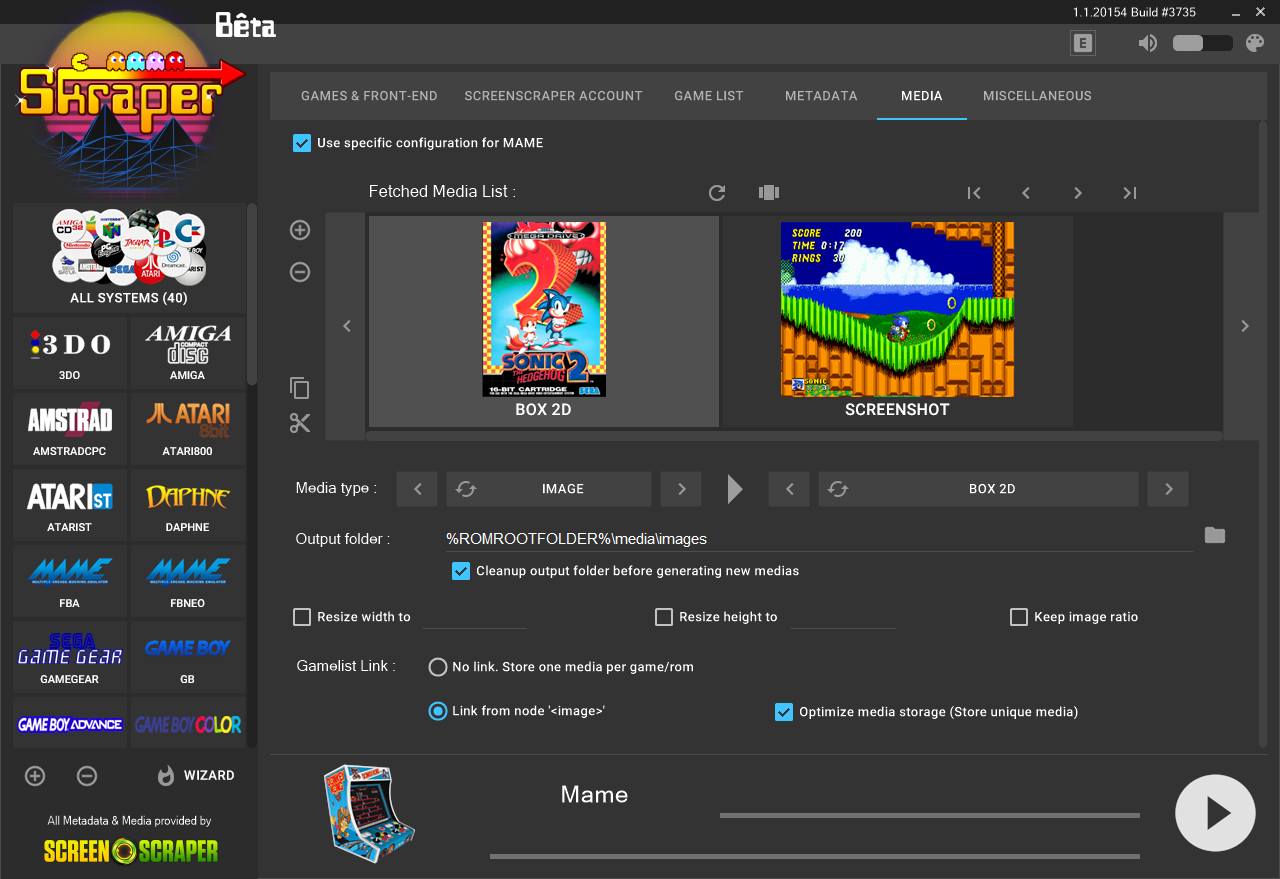Select the BOX 2D media thumbnail
1280x879 pixels.
544,321
